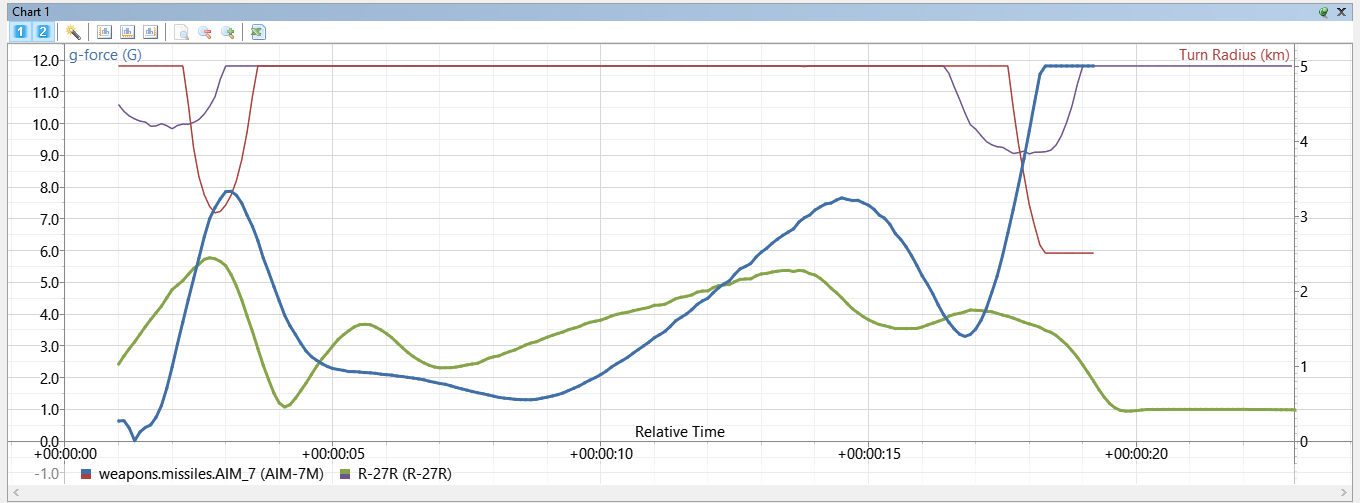Screen dimensions: 1360x503
Task: Click chart layout icon with left axis highlight
Action: (105, 31)
